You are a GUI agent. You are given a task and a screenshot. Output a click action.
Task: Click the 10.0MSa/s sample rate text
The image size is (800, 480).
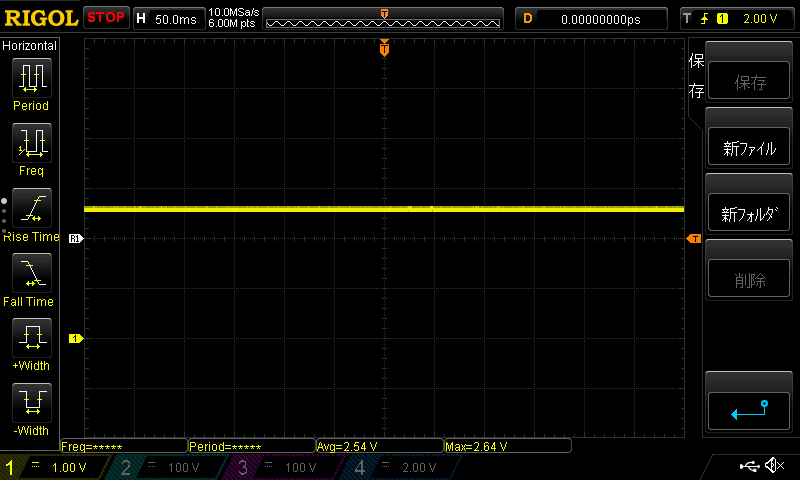click(234, 12)
